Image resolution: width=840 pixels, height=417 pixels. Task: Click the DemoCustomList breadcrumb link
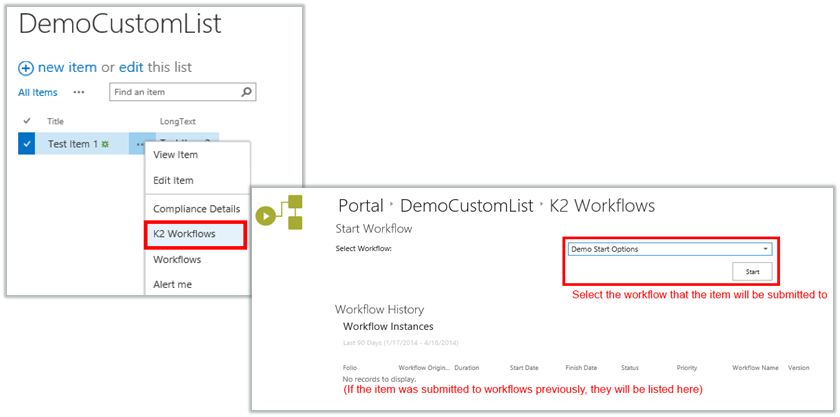click(467, 206)
